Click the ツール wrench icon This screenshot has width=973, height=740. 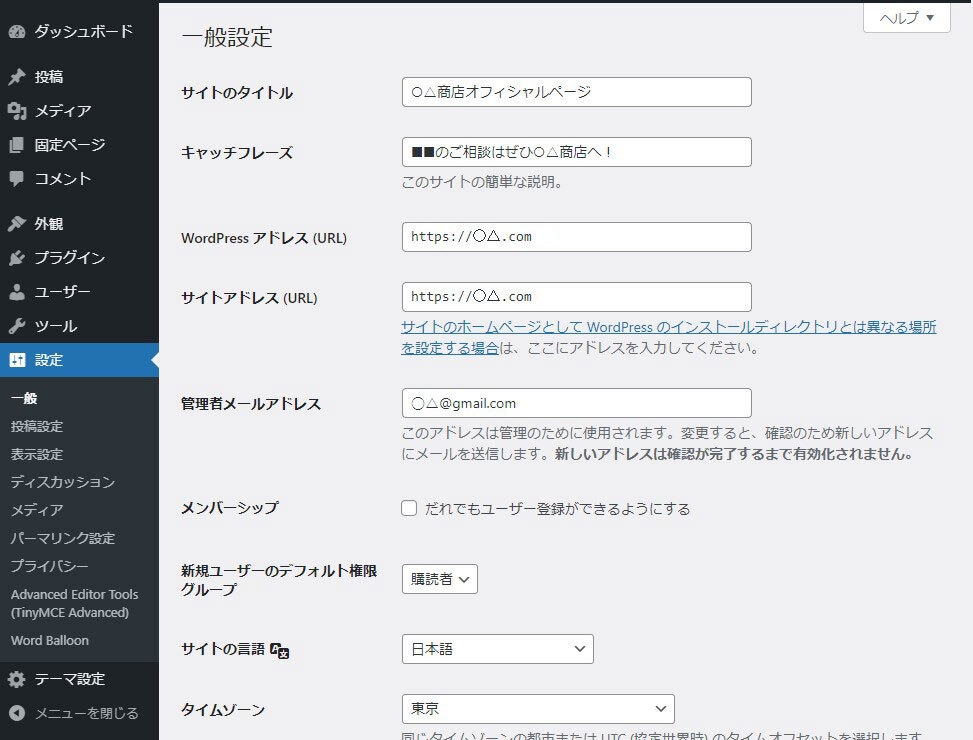(16, 326)
